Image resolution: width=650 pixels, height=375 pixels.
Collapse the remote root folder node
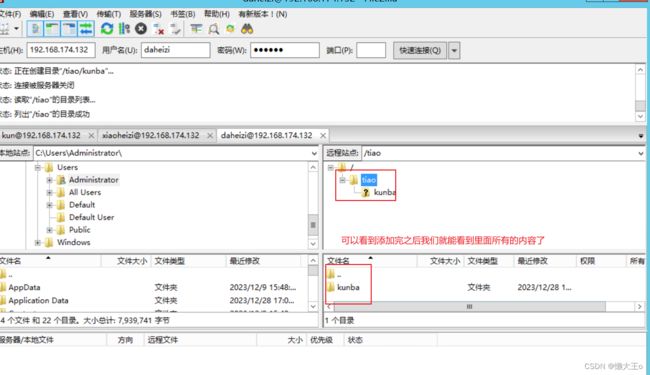point(330,167)
